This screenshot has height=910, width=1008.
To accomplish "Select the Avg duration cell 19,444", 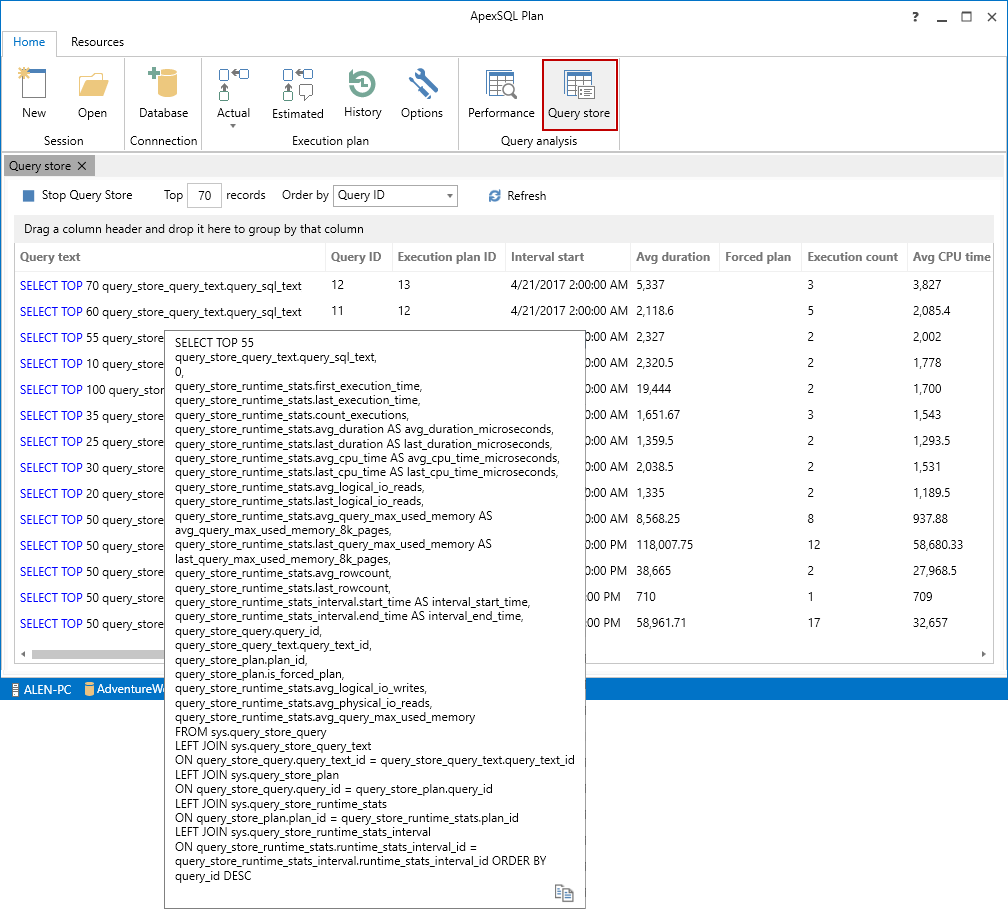I will tap(654, 389).
